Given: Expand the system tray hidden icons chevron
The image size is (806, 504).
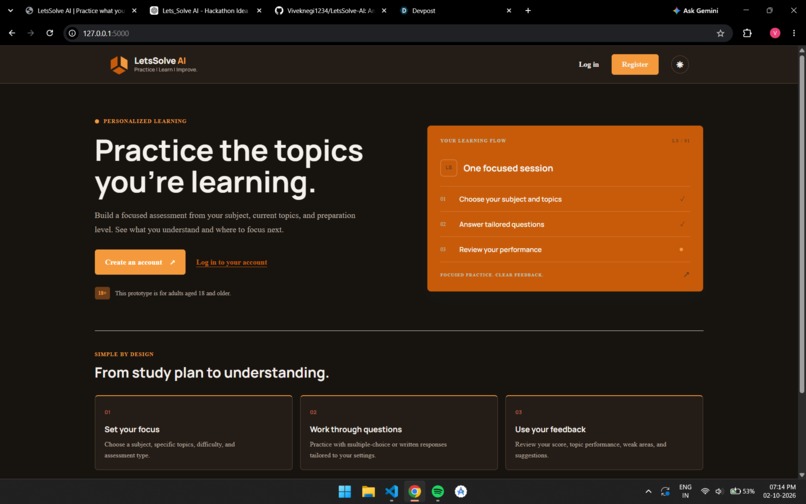Looking at the screenshot, I should point(648,492).
